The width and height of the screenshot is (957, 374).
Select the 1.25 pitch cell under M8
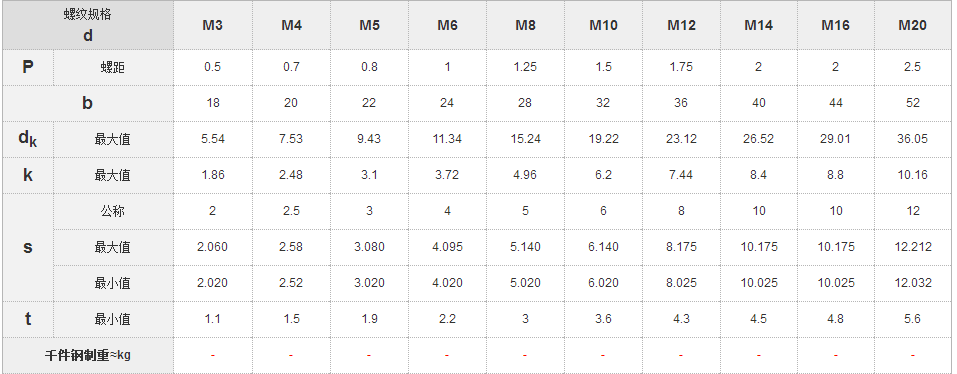525,67
